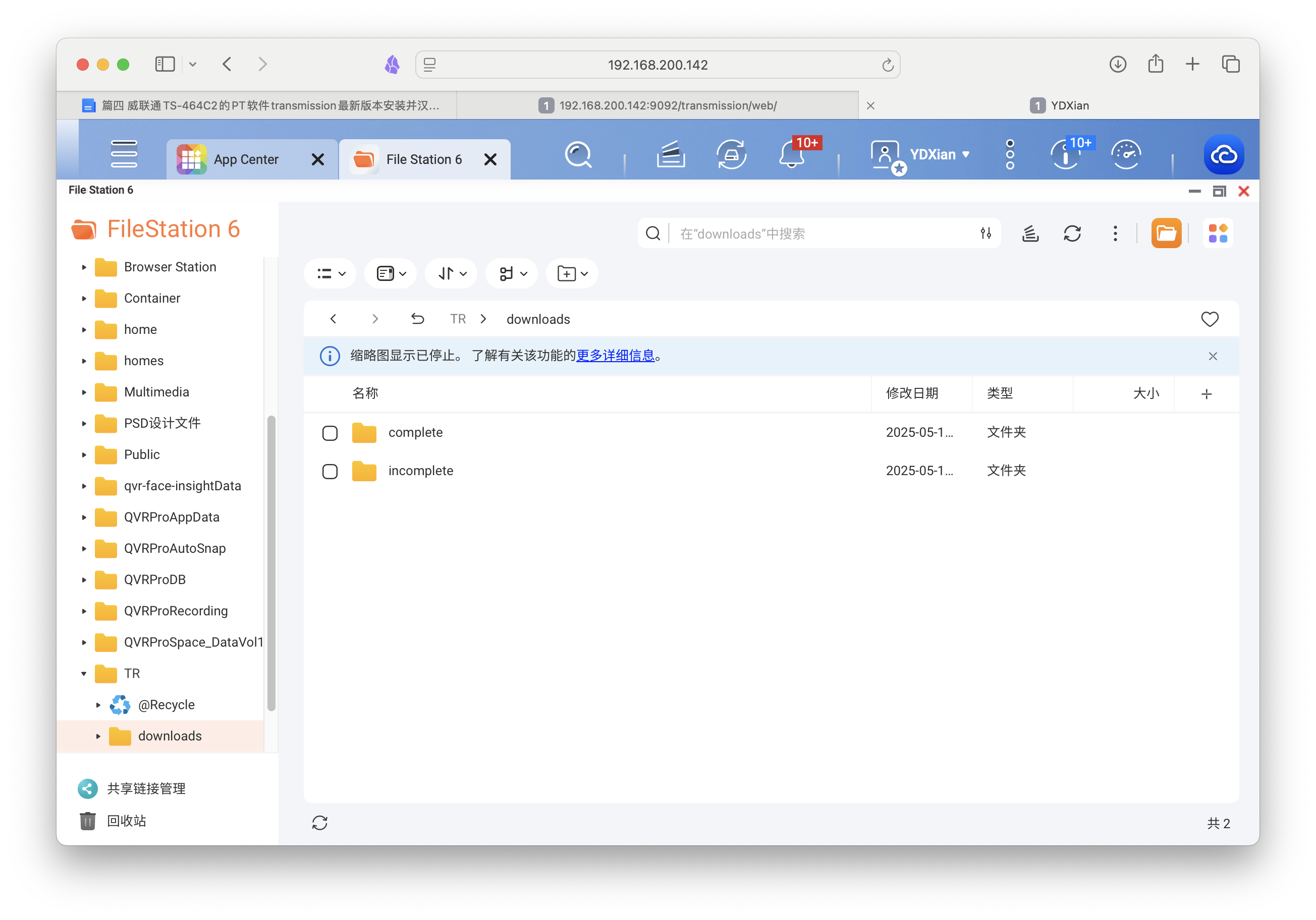Close the File Station 6 tab

click(x=490, y=159)
